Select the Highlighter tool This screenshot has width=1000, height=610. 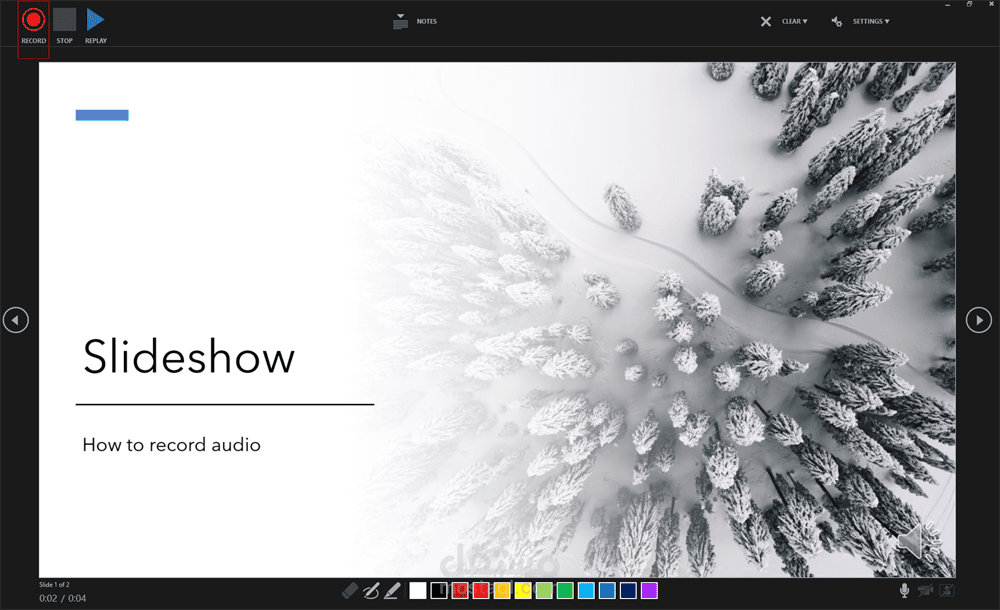(x=392, y=591)
